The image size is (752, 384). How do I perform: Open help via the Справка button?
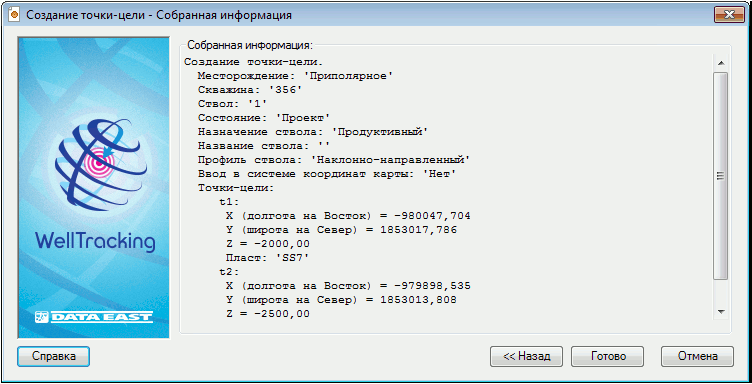(x=53, y=356)
